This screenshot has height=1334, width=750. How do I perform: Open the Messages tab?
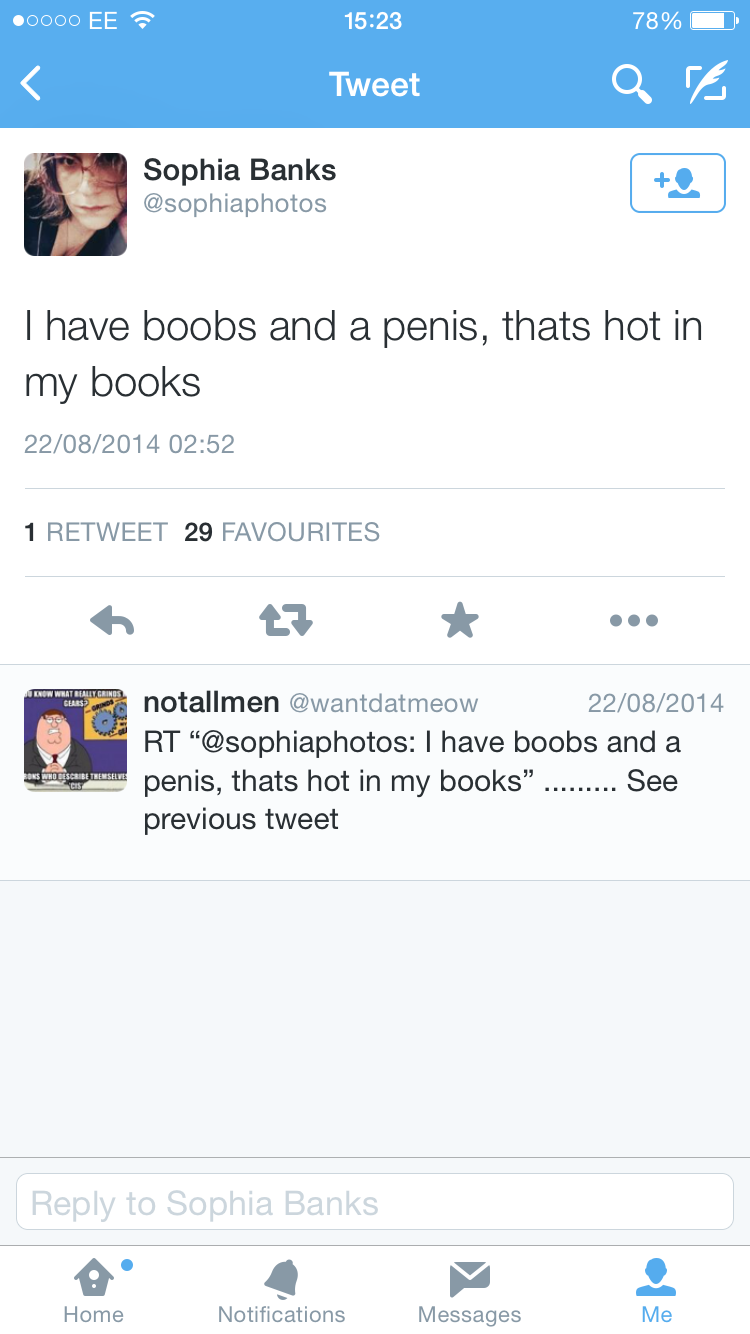point(469,1290)
